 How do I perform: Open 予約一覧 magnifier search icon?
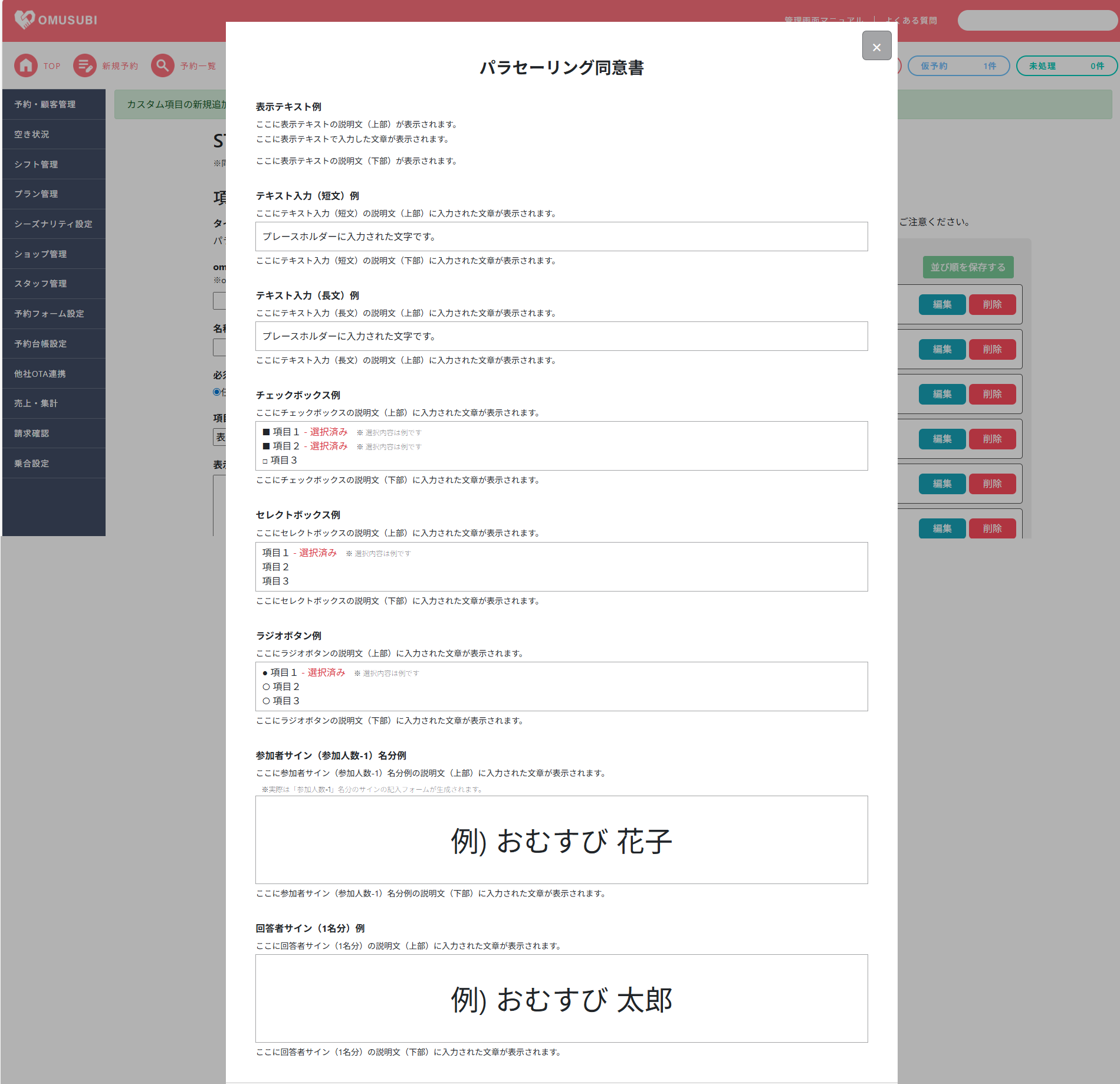tap(162, 65)
